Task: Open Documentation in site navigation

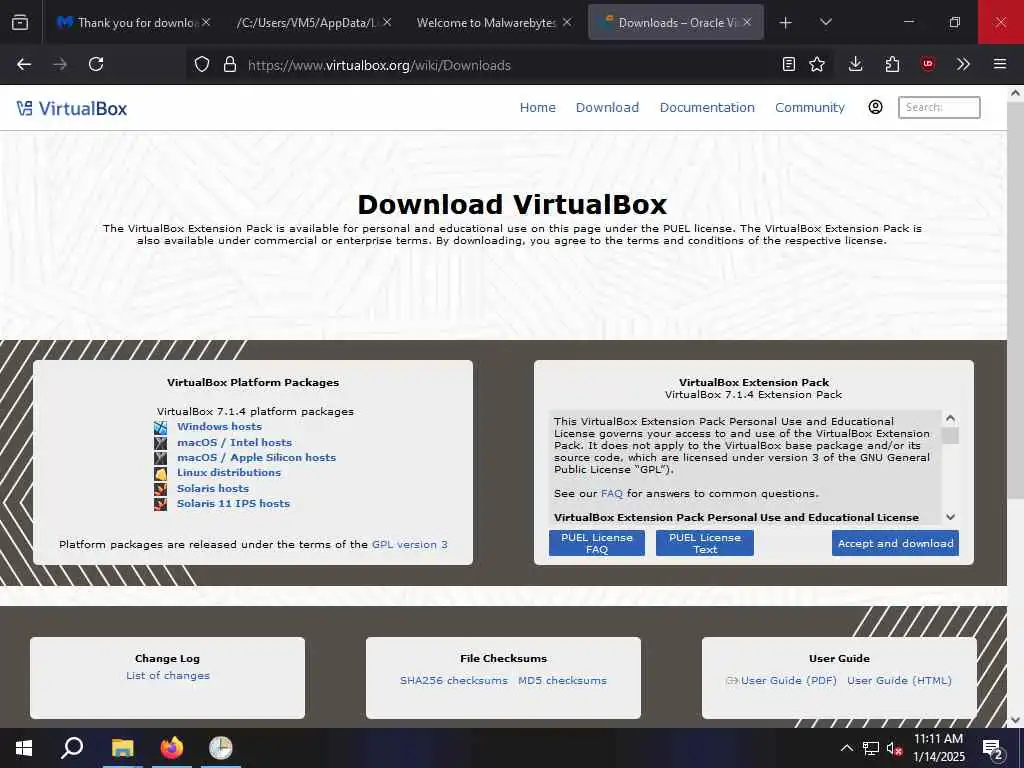Action: click(x=707, y=108)
